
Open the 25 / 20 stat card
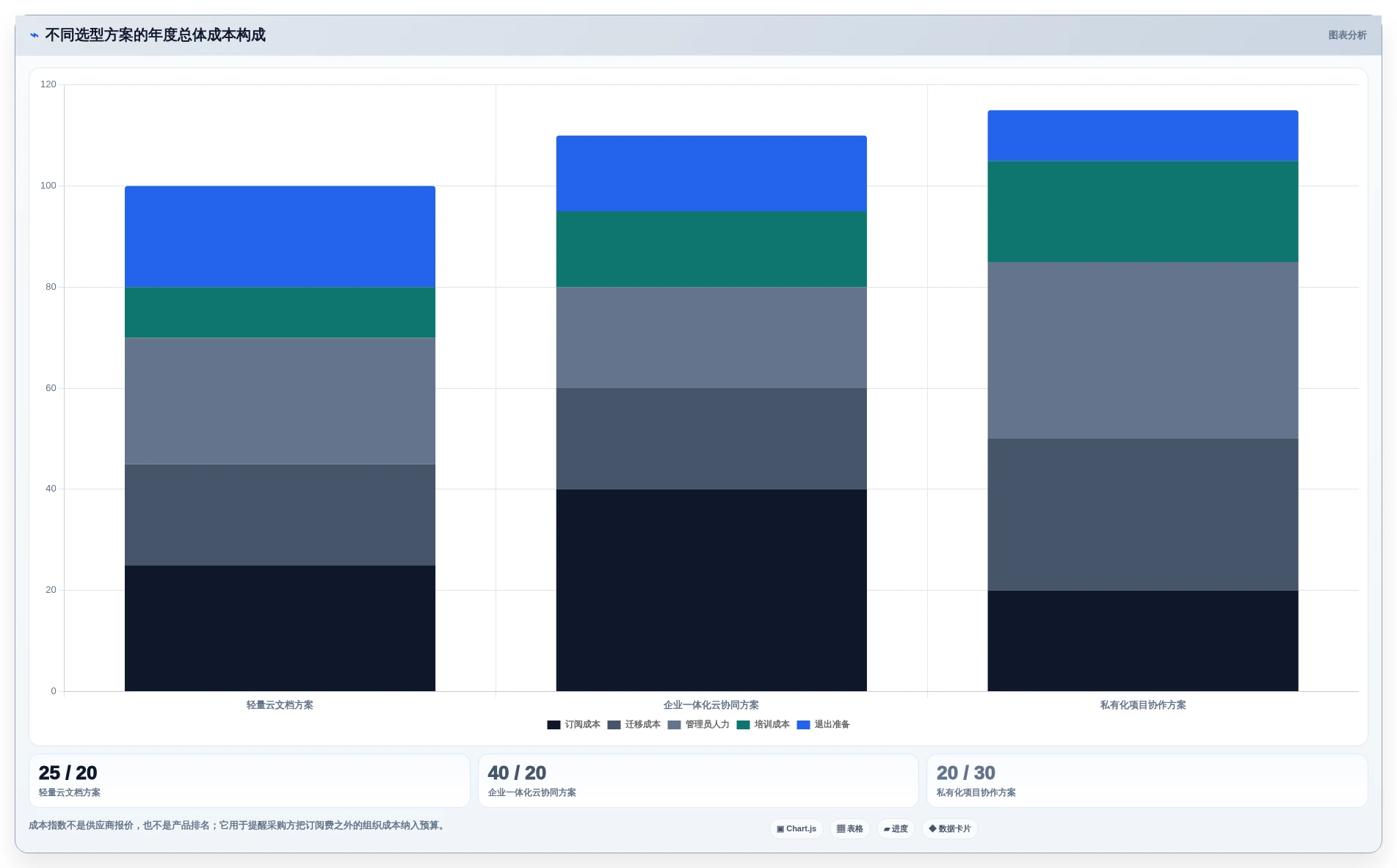250,781
